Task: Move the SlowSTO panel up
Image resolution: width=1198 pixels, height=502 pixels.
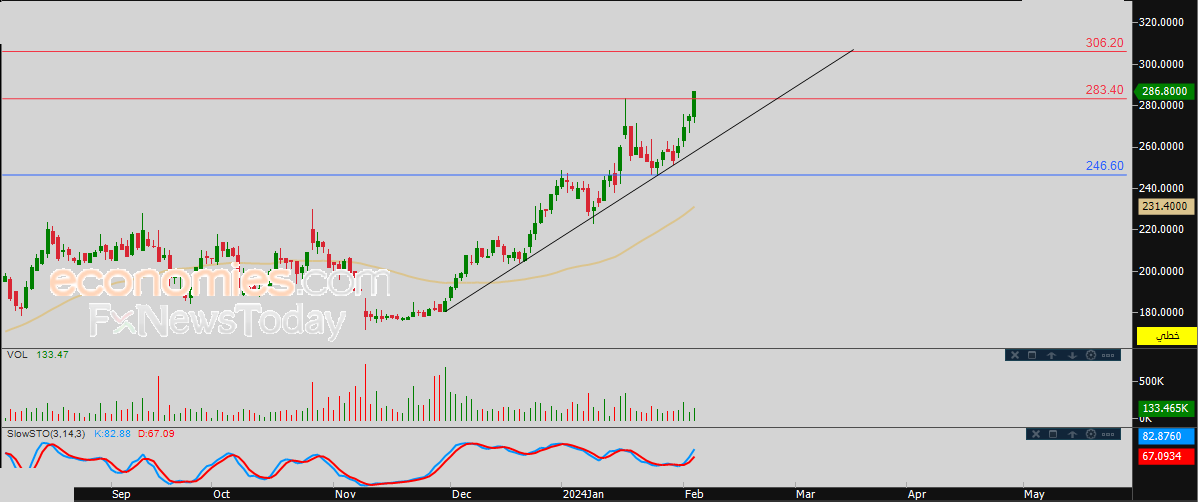Action: pyautogui.click(x=1073, y=434)
